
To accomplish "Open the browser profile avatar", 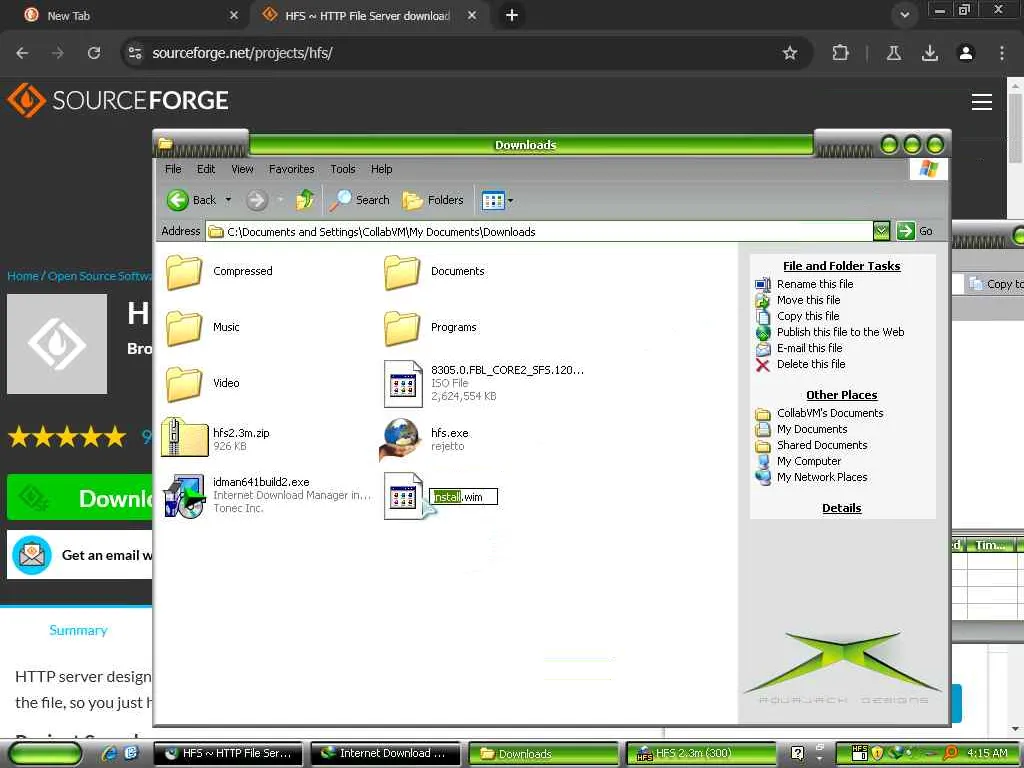I will pyautogui.click(x=965, y=53).
